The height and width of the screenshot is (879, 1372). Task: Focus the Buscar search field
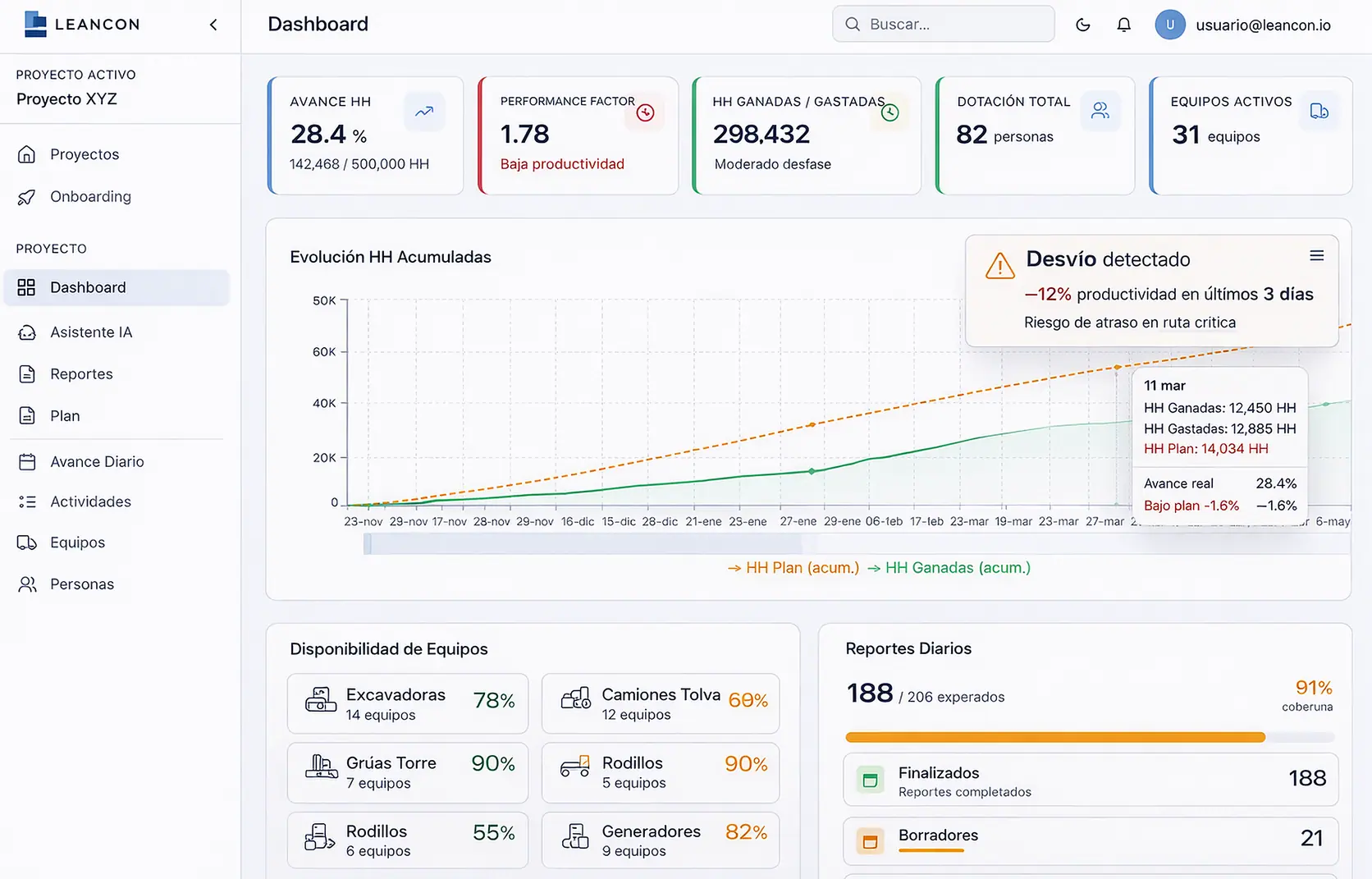click(944, 24)
